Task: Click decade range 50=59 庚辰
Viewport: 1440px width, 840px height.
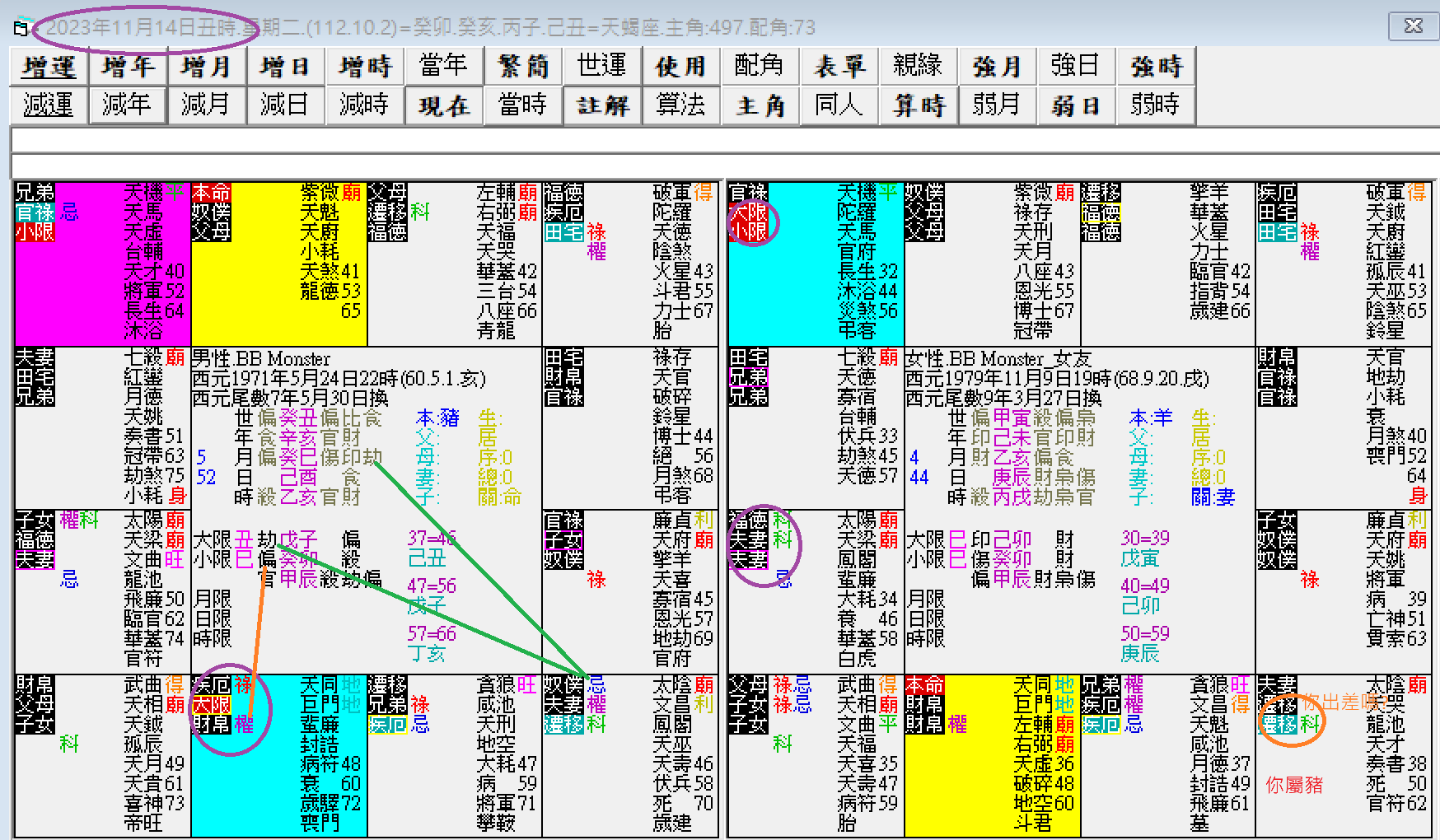Action: click(1145, 644)
